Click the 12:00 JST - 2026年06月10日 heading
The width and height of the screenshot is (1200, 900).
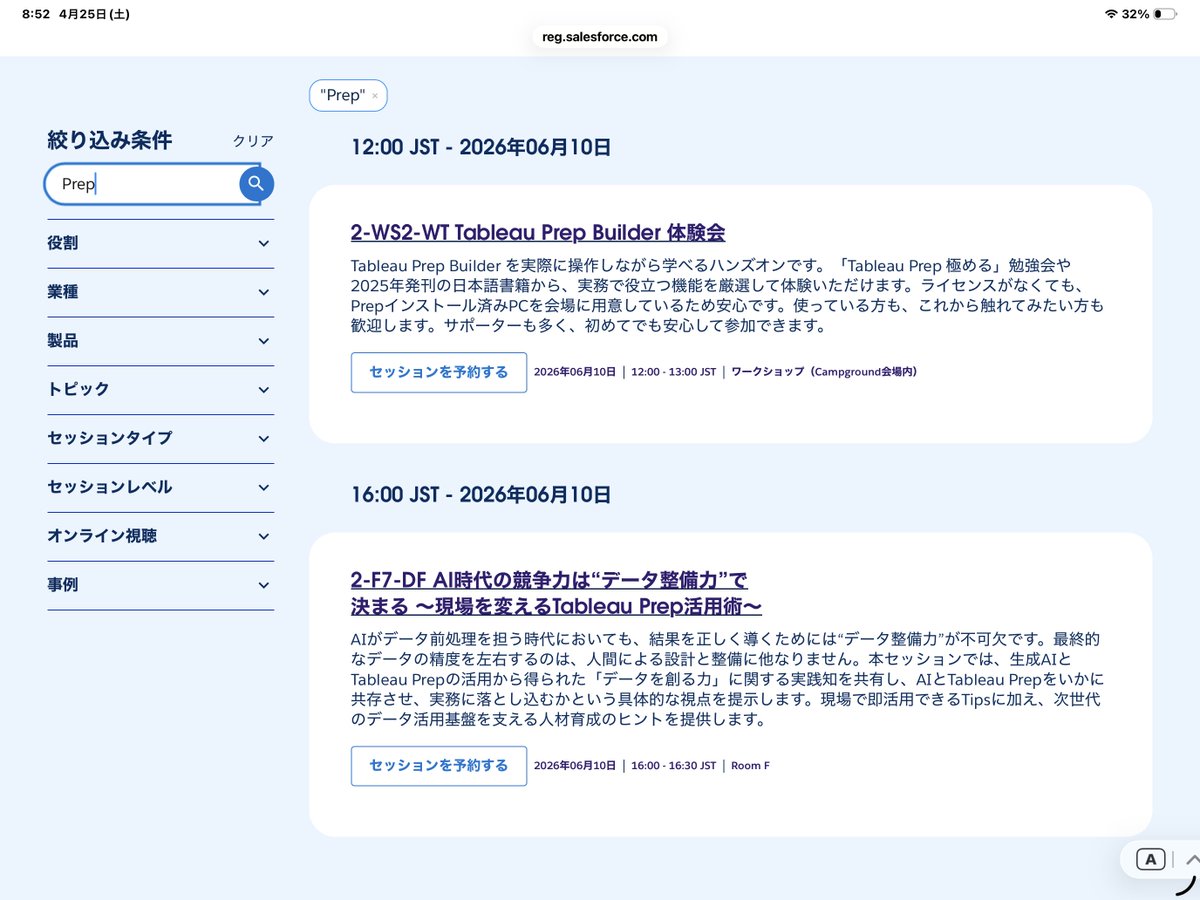[x=481, y=147]
